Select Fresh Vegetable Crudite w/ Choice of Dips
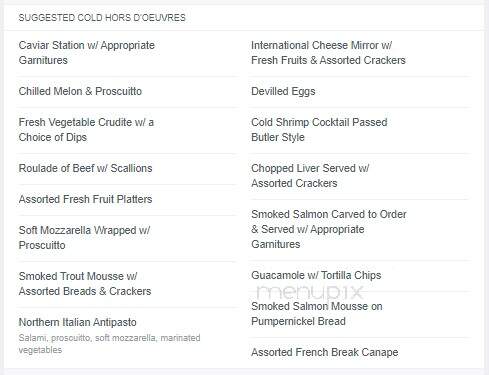Viewport: 489px width, 375px height. (x=86, y=130)
